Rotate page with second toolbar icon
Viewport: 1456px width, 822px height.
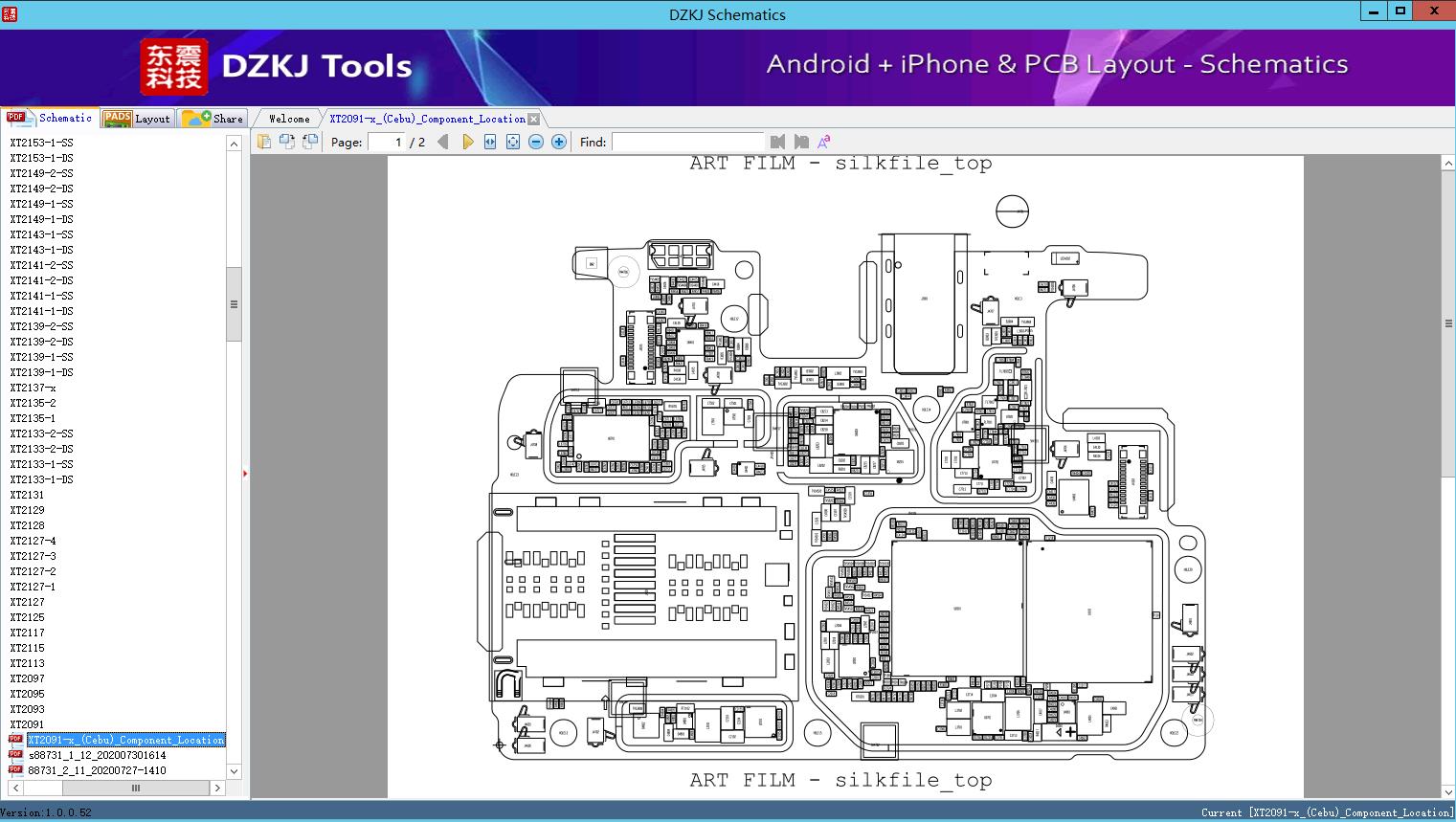pos(286,142)
